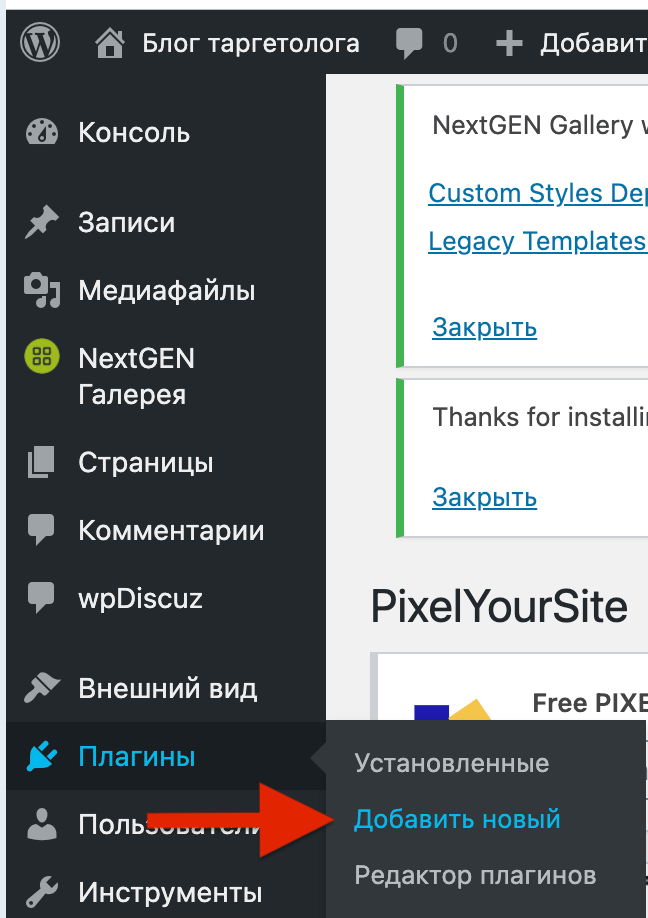This screenshot has width=648, height=918.
Task: Open the Custom Styles link
Action: click(537, 193)
